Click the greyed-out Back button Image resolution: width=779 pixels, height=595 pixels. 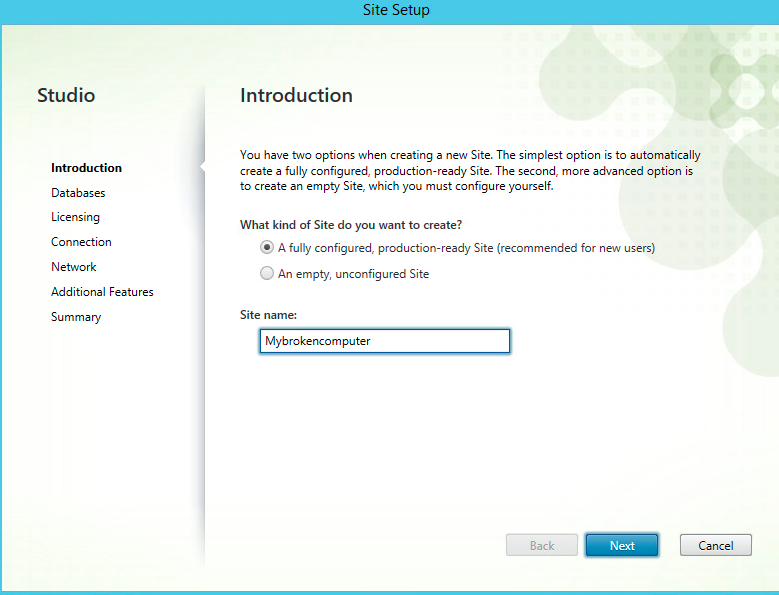point(542,545)
